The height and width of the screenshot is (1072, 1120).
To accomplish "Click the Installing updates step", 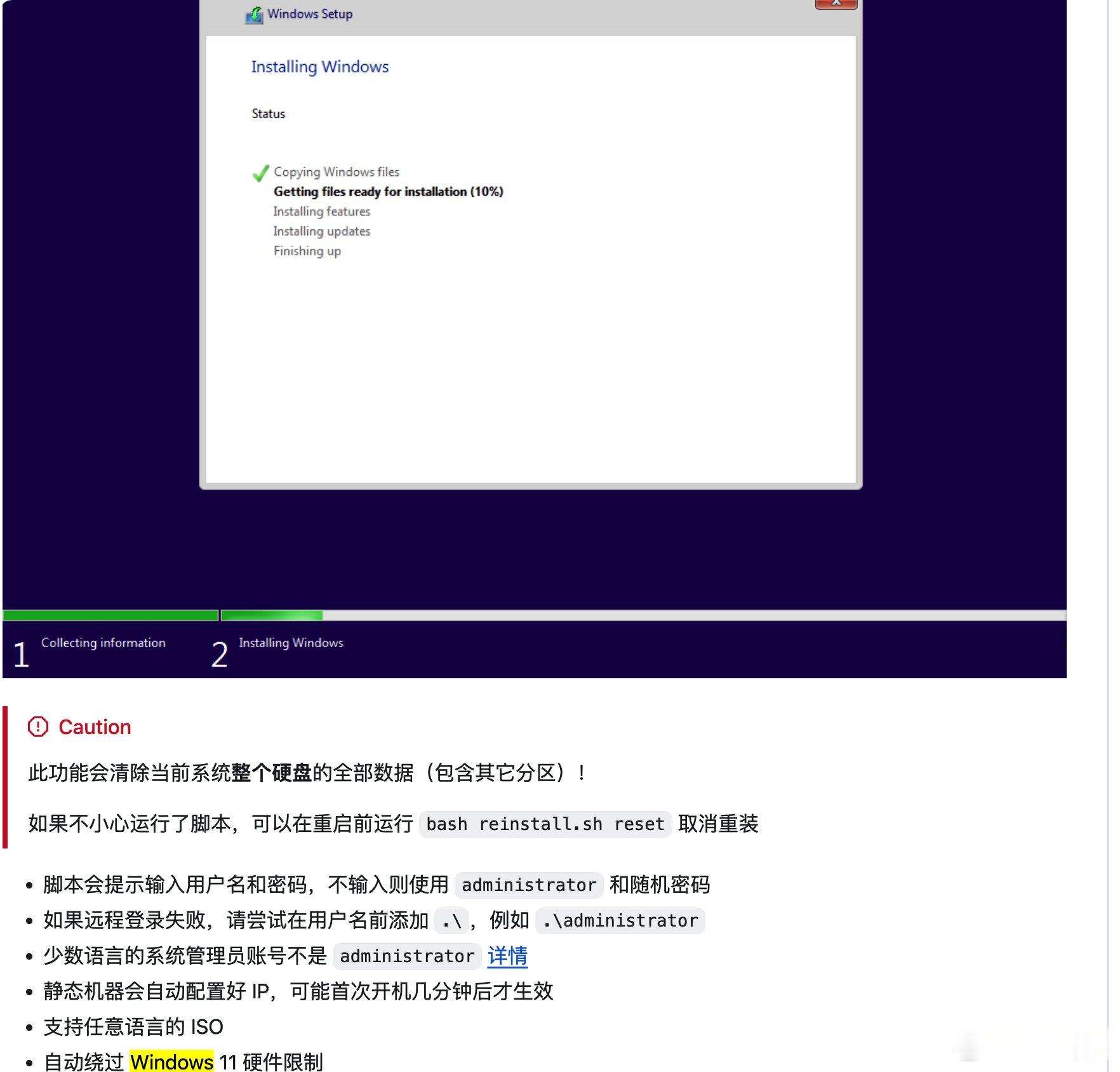I will tap(322, 231).
